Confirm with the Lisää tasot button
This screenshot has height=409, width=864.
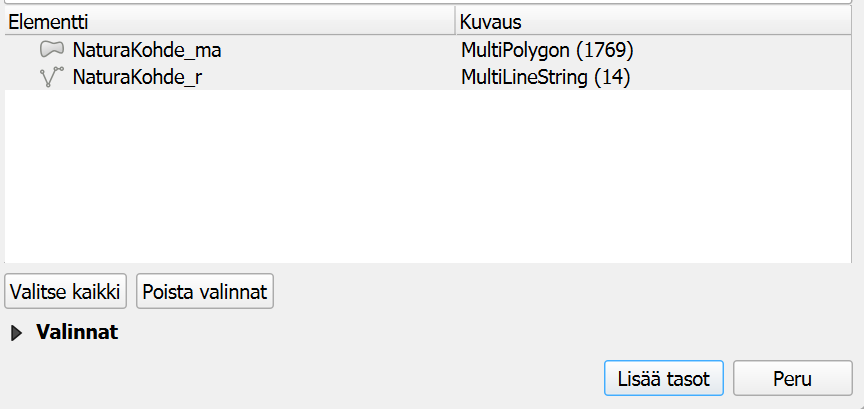pos(663,379)
